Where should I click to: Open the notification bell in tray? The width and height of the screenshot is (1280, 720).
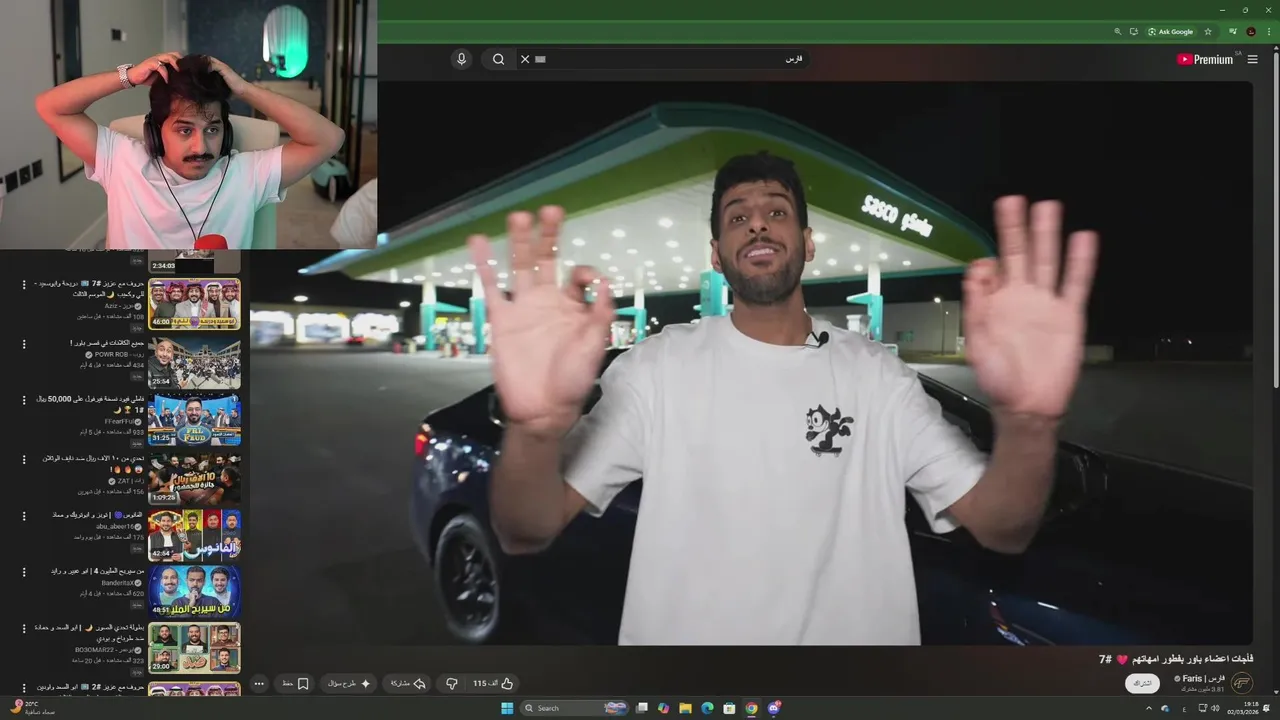(1266, 708)
